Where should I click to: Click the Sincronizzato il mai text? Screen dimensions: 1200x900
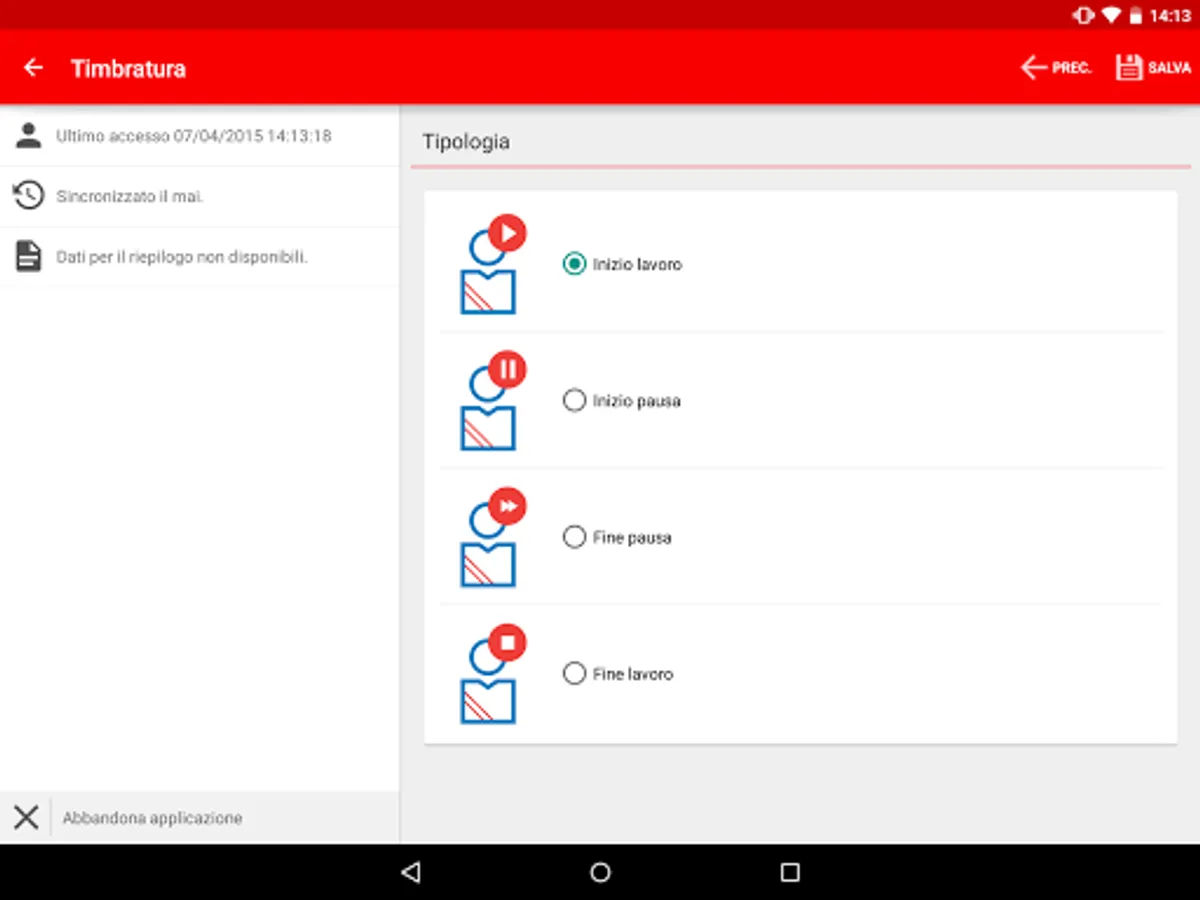[130, 197]
